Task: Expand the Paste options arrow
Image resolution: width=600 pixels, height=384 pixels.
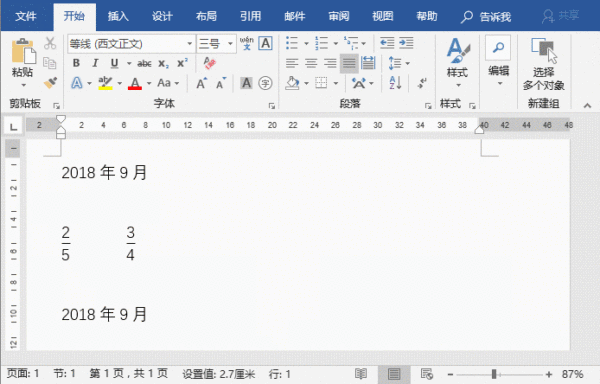Action: click(24, 85)
